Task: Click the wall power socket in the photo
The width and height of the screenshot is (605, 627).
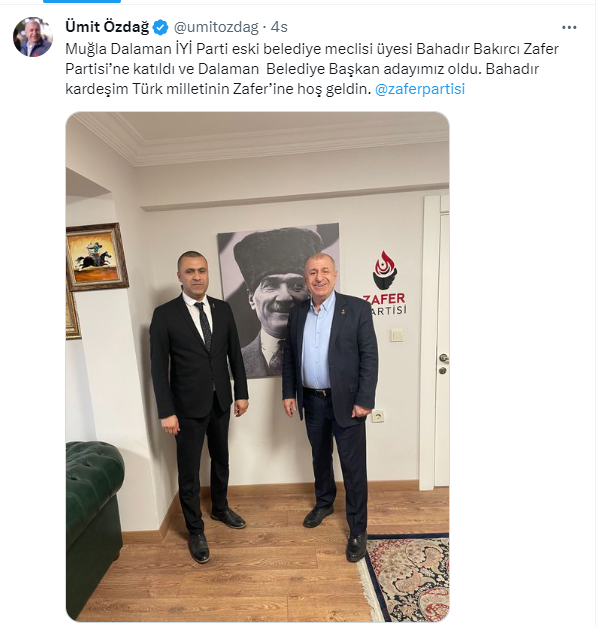Action: pyautogui.click(x=378, y=416)
